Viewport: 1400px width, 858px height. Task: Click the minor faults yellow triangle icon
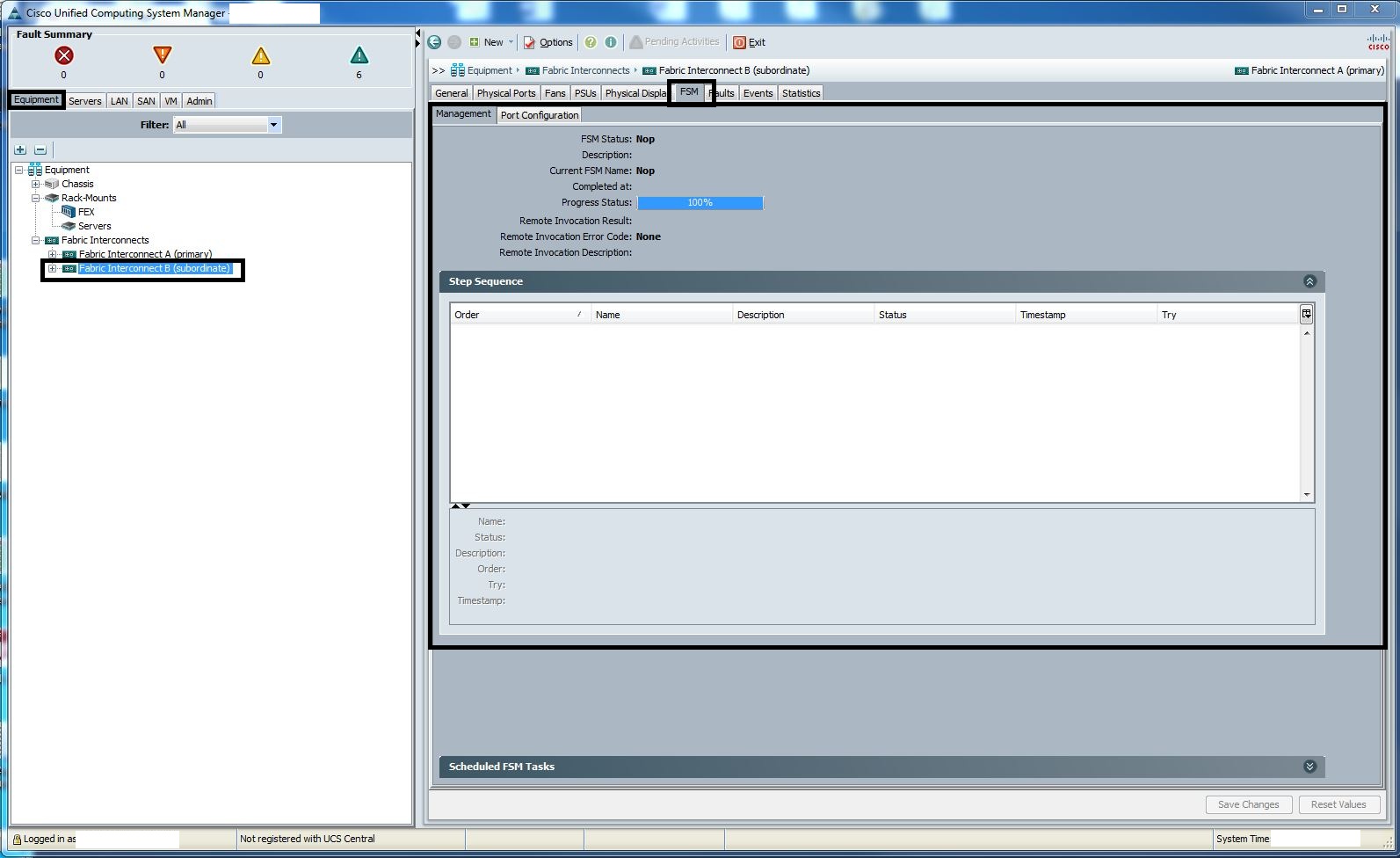point(260,56)
